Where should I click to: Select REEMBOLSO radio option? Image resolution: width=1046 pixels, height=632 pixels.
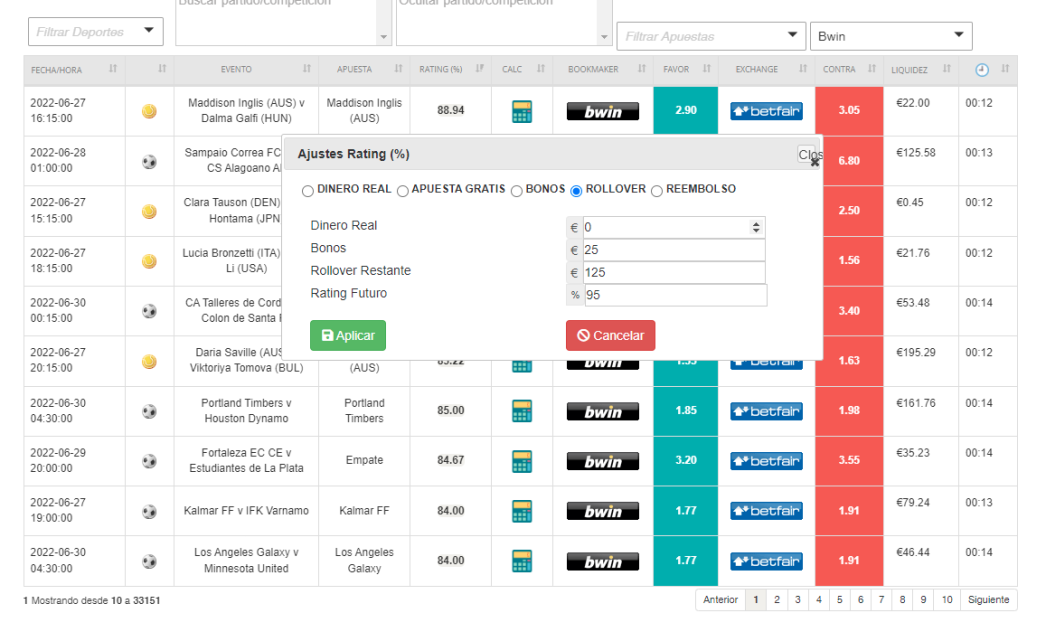coord(656,191)
